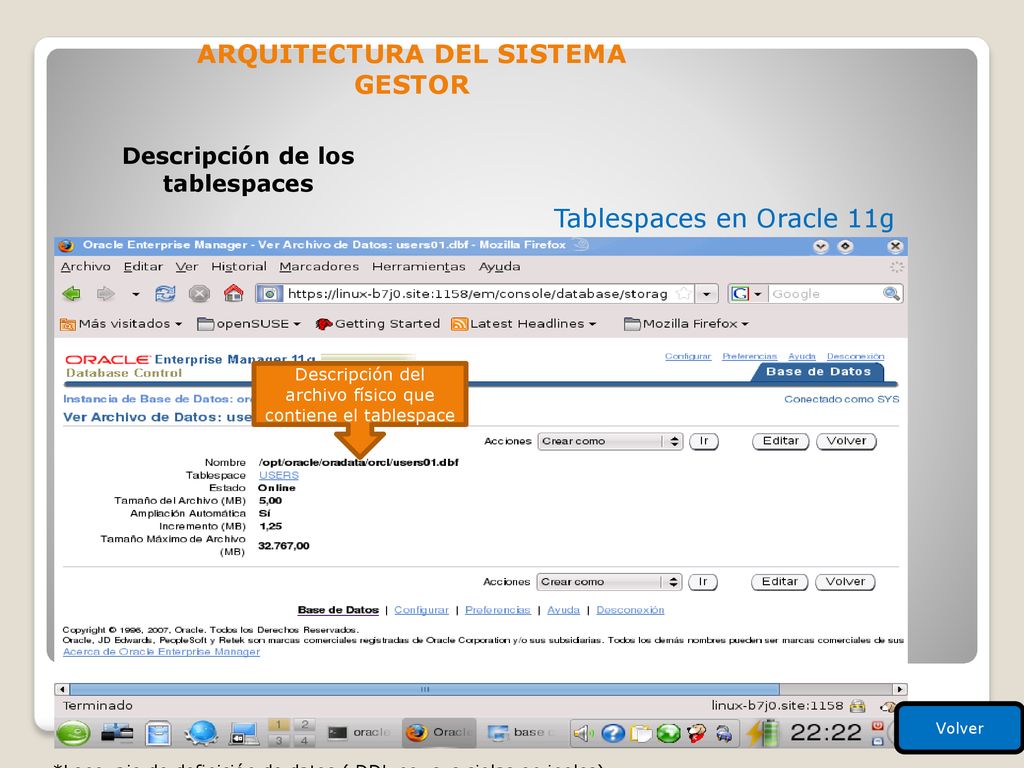Click the upper Editar button
1024x768 pixels.
pyautogui.click(x=781, y=441)
